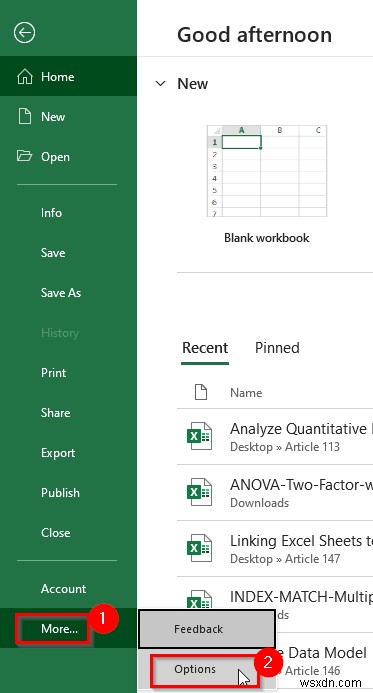Open the Share option
Viewport: 373px width, 693px height.
(55, 412)
